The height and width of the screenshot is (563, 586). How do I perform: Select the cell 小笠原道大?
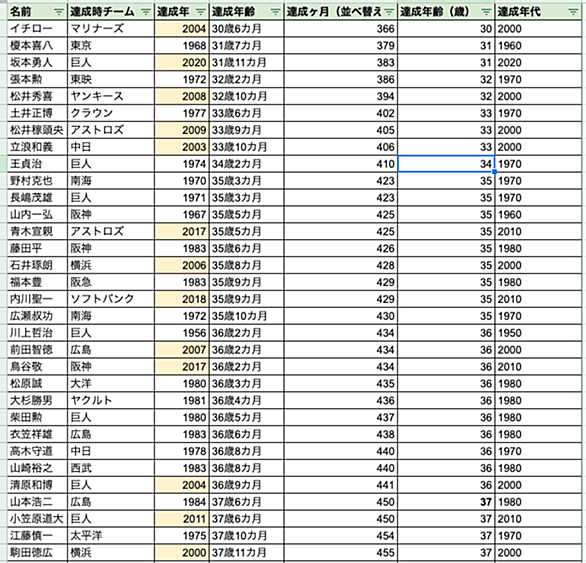tap(37, 519)
